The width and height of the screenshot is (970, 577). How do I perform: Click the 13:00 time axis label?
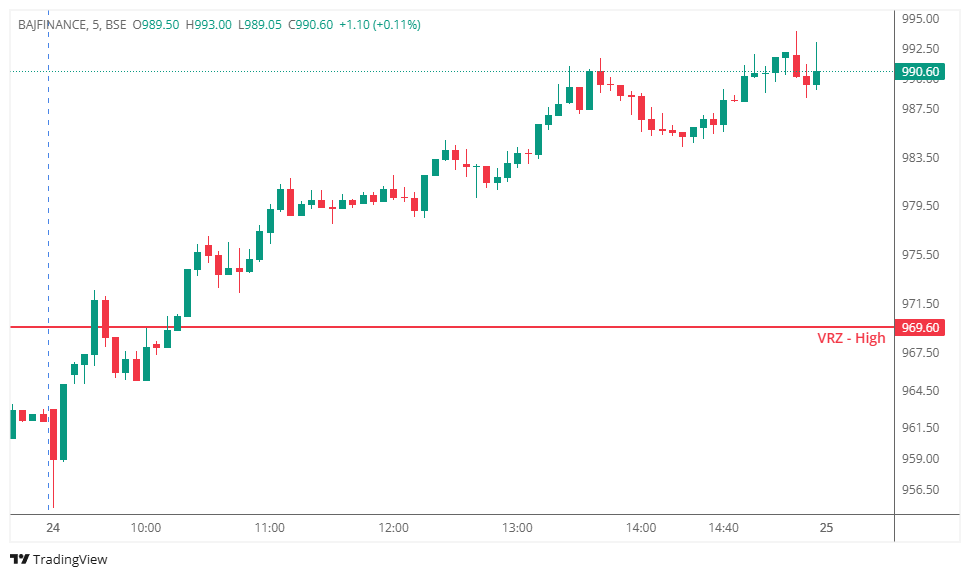pos(517,528)
